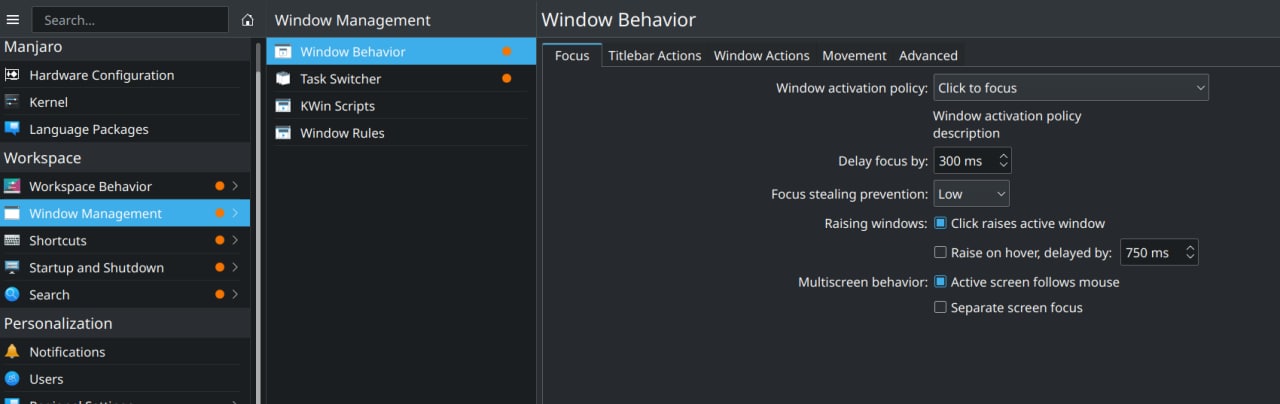Select the Shortcuts keyboard icon

(x=12, y=240)
